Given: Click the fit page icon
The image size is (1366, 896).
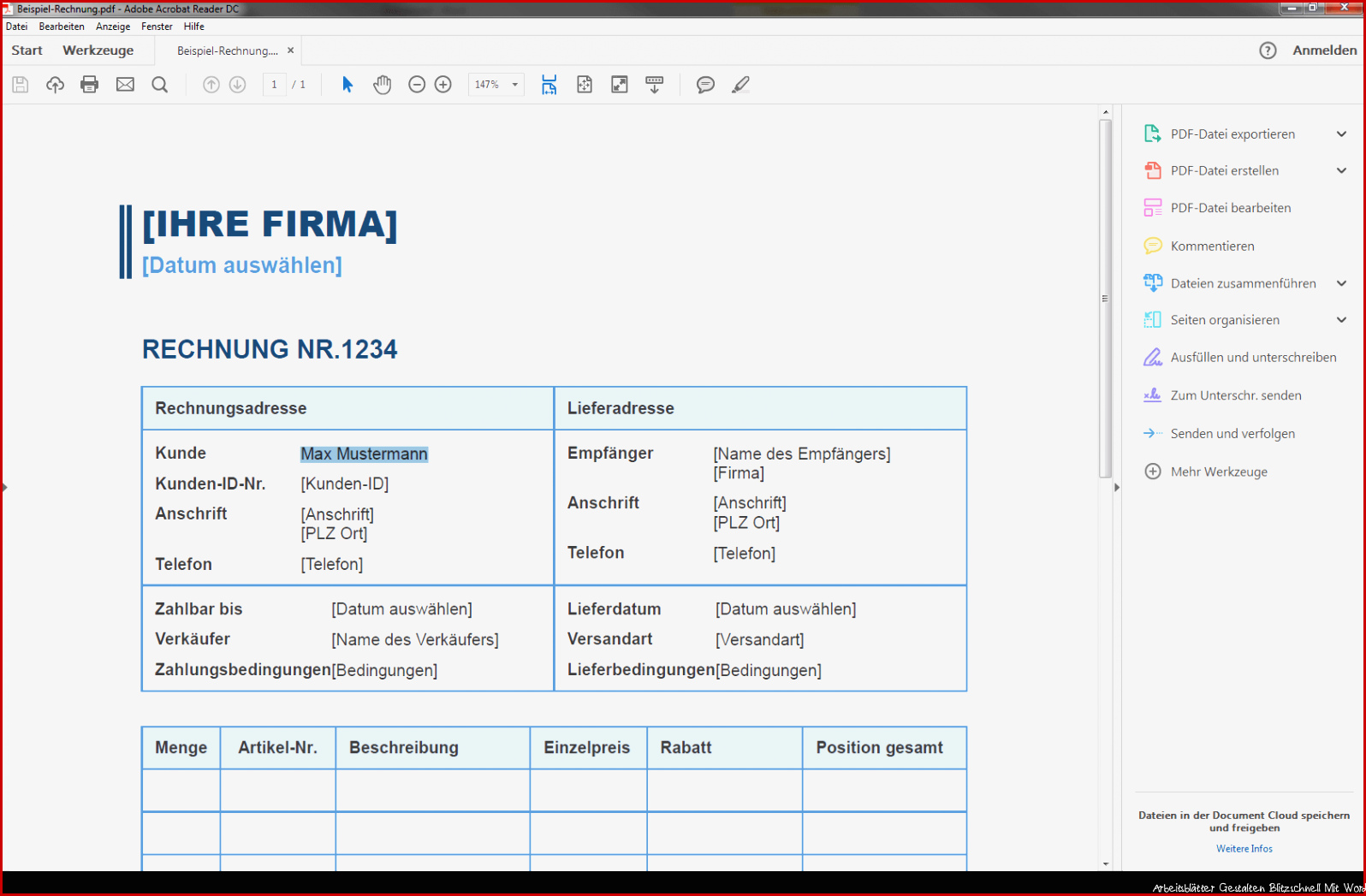Looking at the screenshot, I should point(585,85).
